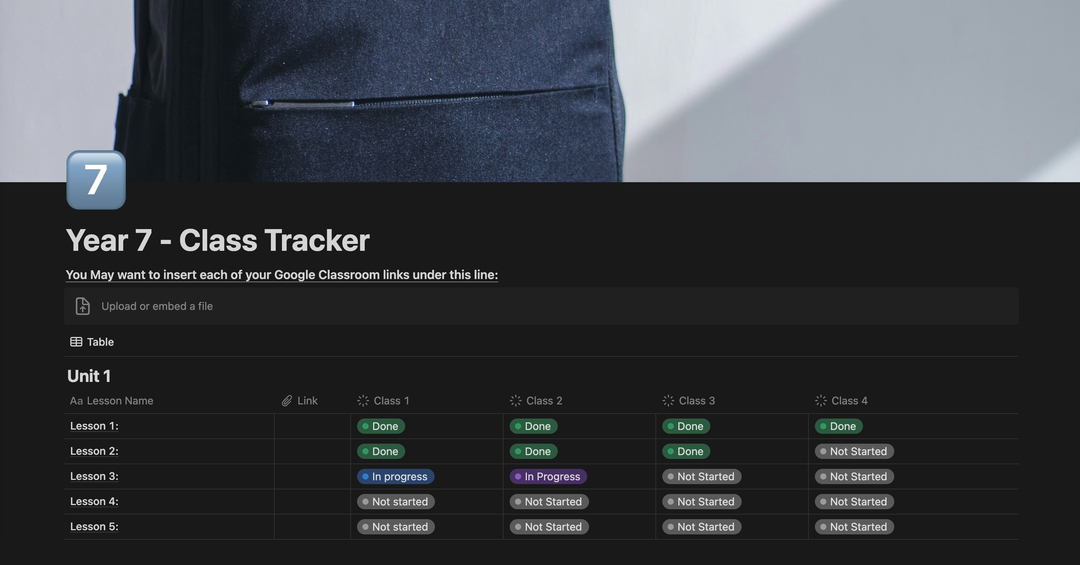Click the Class 1 status column icon
This screenshot has height=565, width=1080.
363,400
